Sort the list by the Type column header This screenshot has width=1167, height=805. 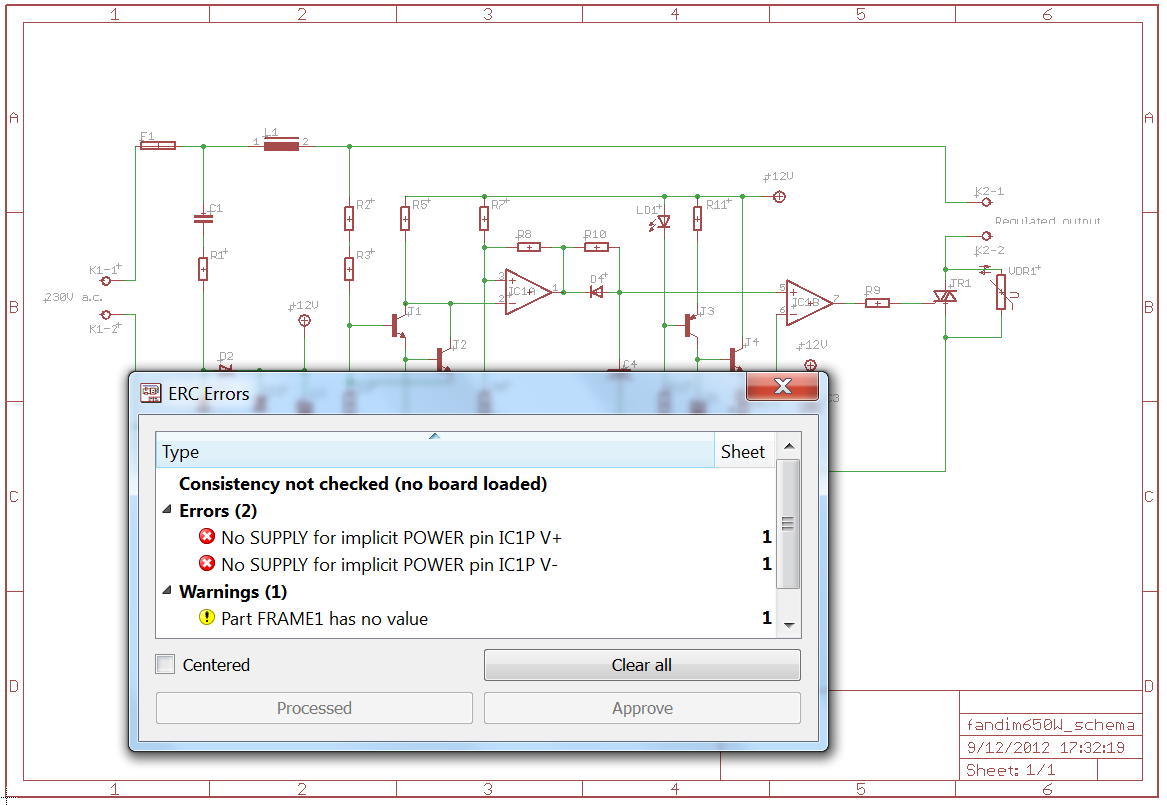pyautogui.click(x=434, y=452)
